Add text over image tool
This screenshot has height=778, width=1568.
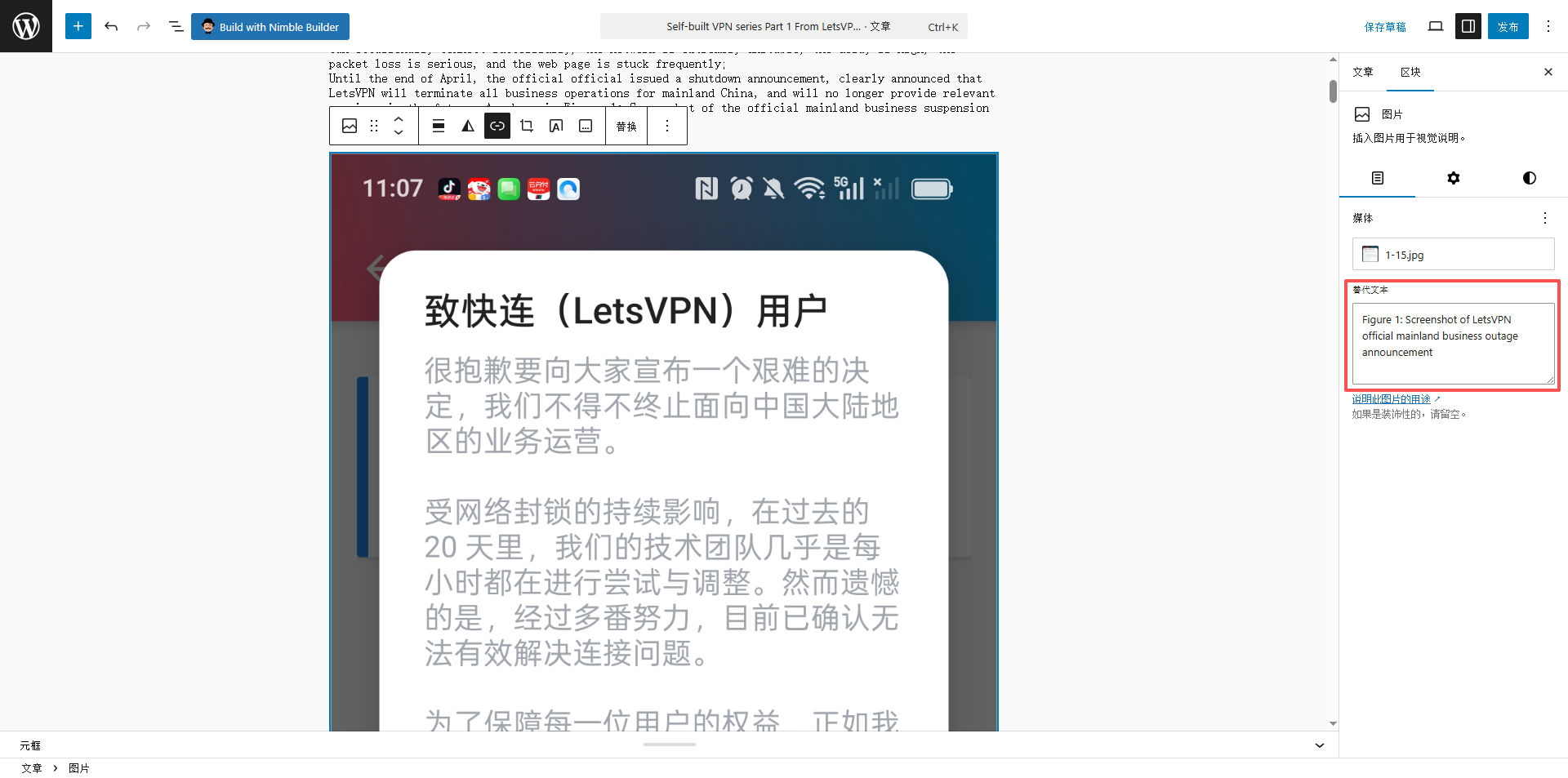pyautogui.click(x=556, y=126)
